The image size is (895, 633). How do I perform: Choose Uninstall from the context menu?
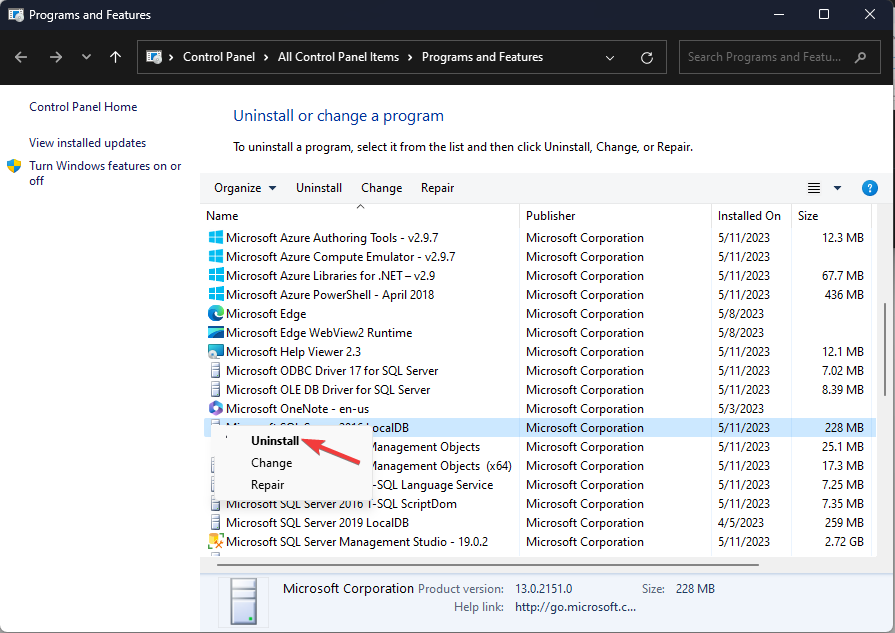[274, 440]
